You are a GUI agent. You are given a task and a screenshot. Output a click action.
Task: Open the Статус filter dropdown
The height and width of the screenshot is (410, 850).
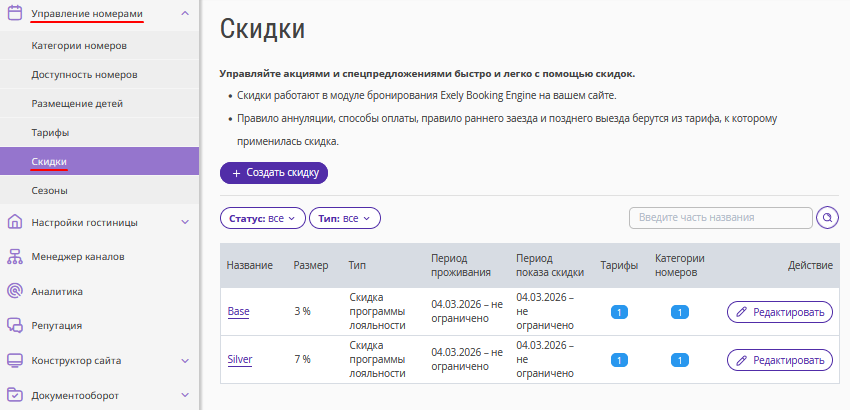(x=262, y=218)
